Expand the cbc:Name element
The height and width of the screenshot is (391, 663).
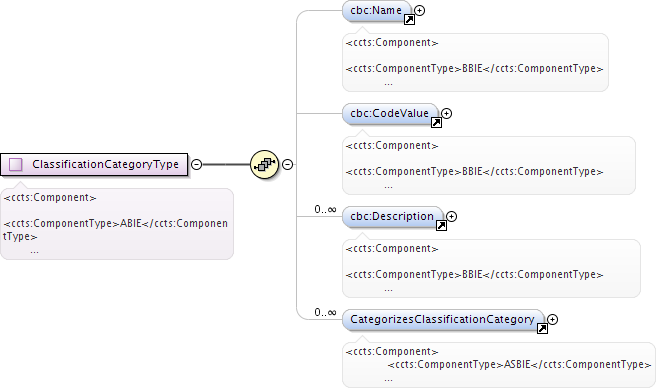(x=419, y=11)
